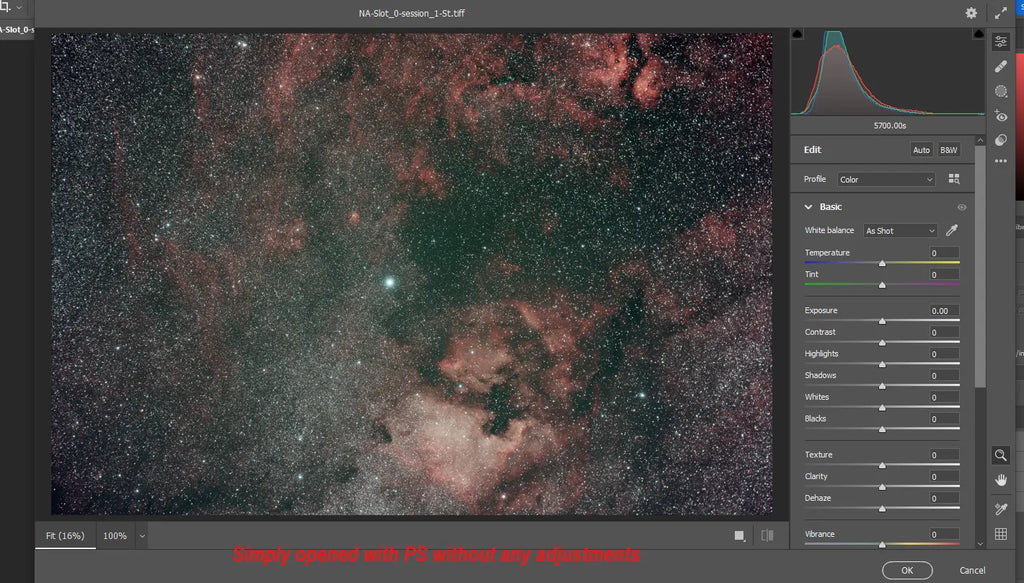Select the Edit sliders panel icon
1024x583 pixels.
click(x=1001, y=42)
